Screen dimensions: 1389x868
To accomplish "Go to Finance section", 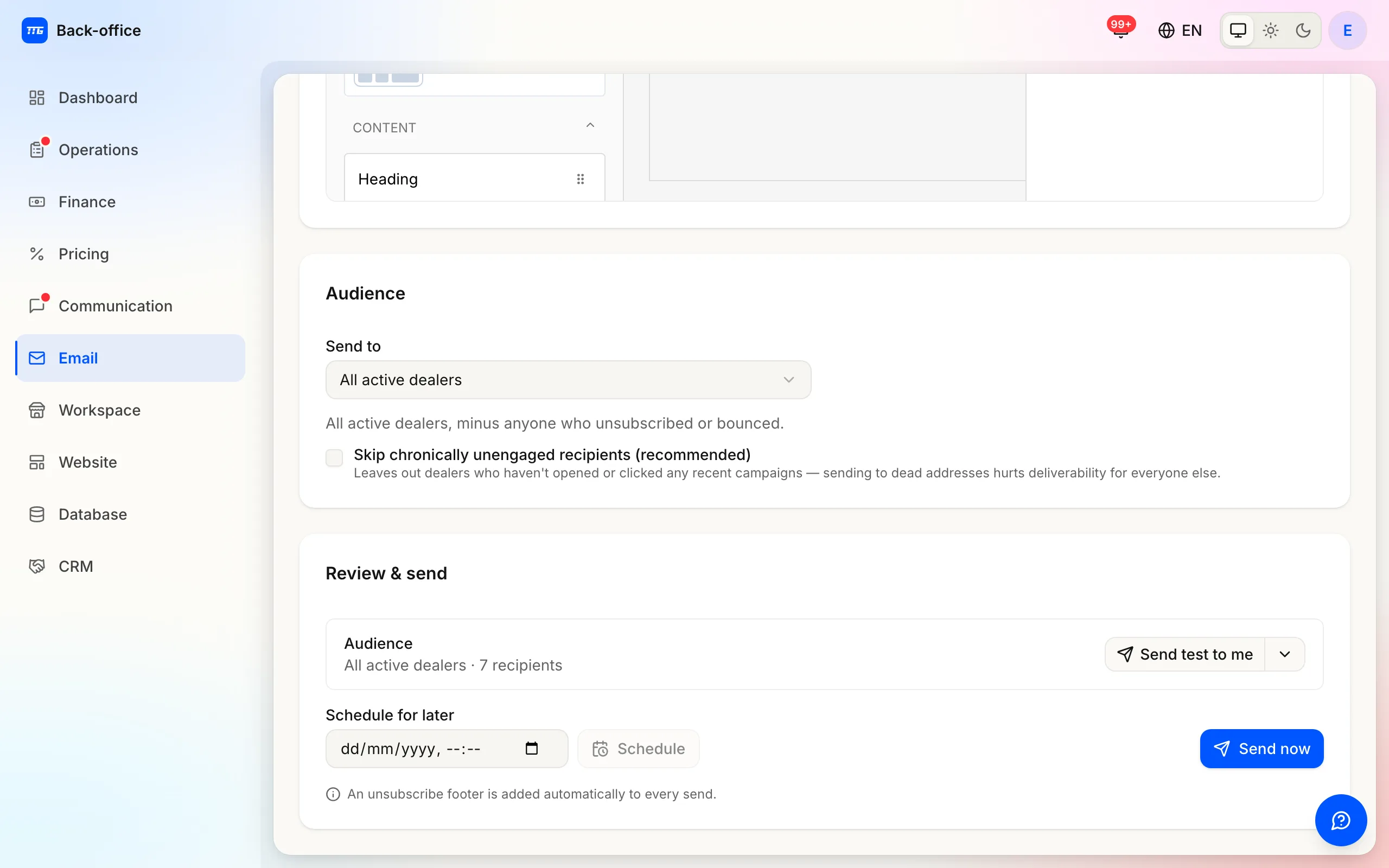I will pos(130,202).
